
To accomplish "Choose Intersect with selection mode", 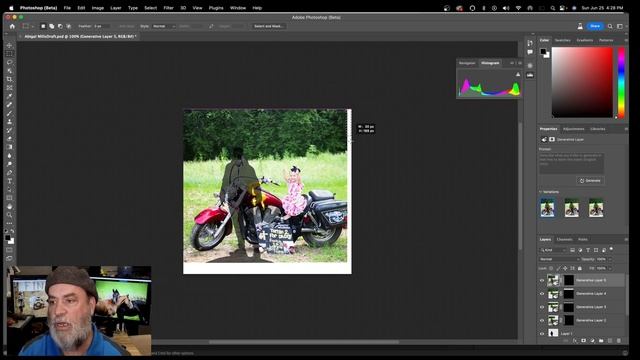I will [x=69, y=26].
